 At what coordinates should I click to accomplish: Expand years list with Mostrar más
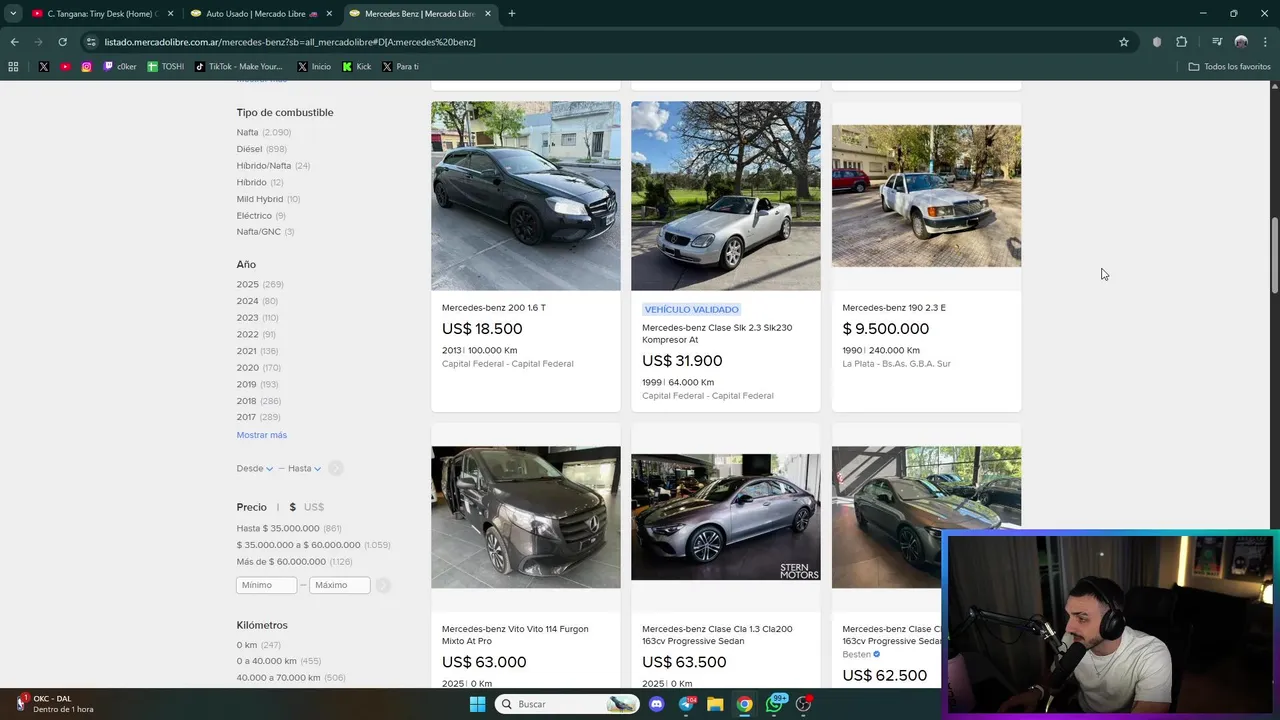(x=262, y=435)
